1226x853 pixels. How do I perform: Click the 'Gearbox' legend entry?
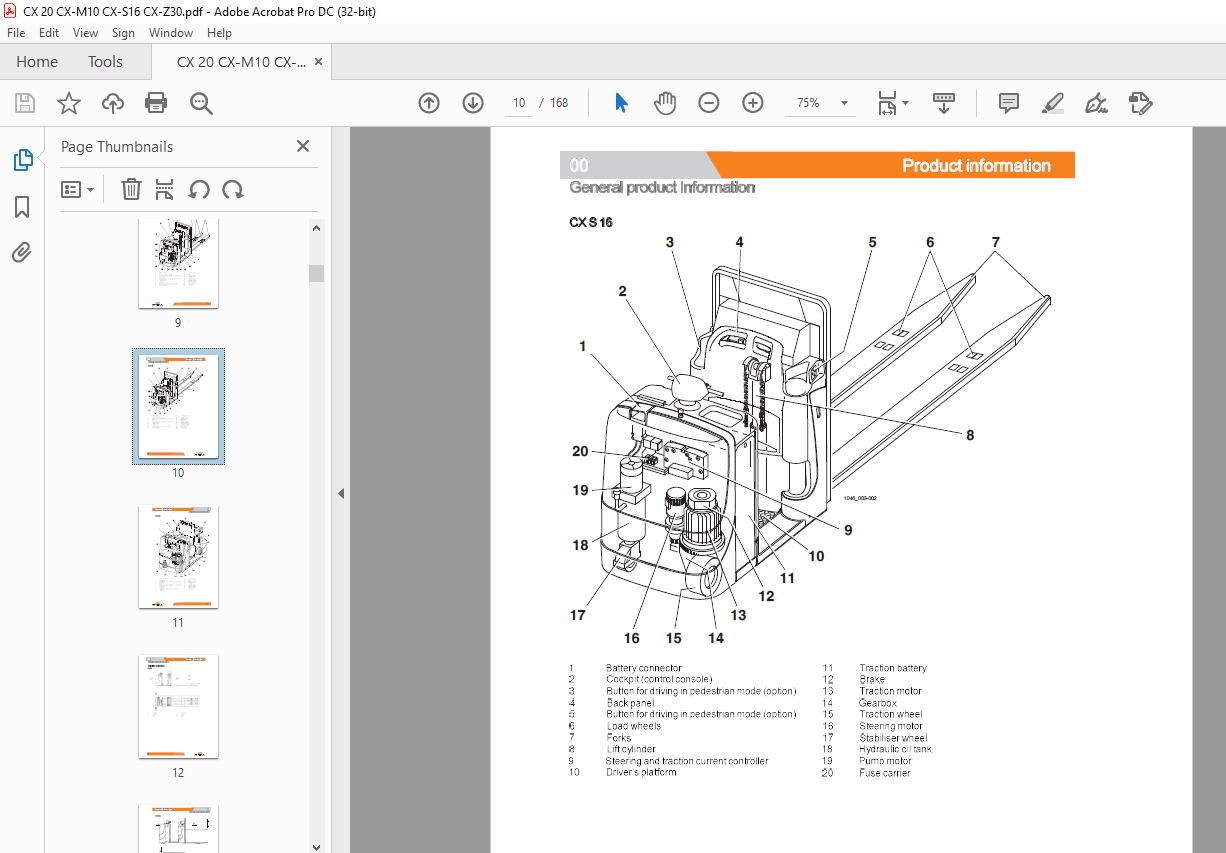click(x=877, y=703)
